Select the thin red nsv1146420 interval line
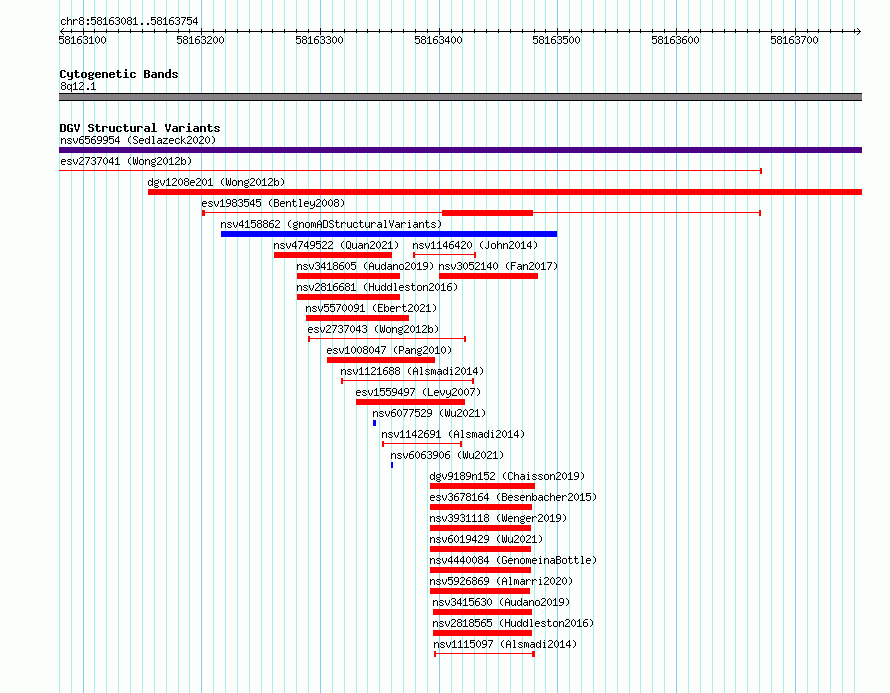 click(444, 255)
